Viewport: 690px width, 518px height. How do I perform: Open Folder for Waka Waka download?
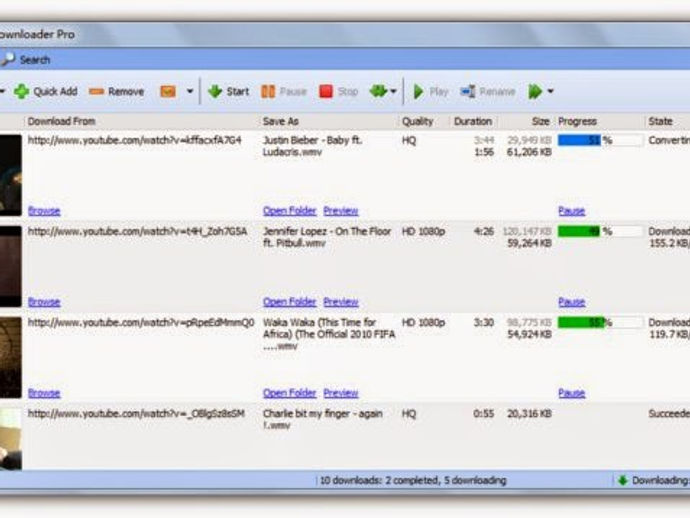pos(290,393)
